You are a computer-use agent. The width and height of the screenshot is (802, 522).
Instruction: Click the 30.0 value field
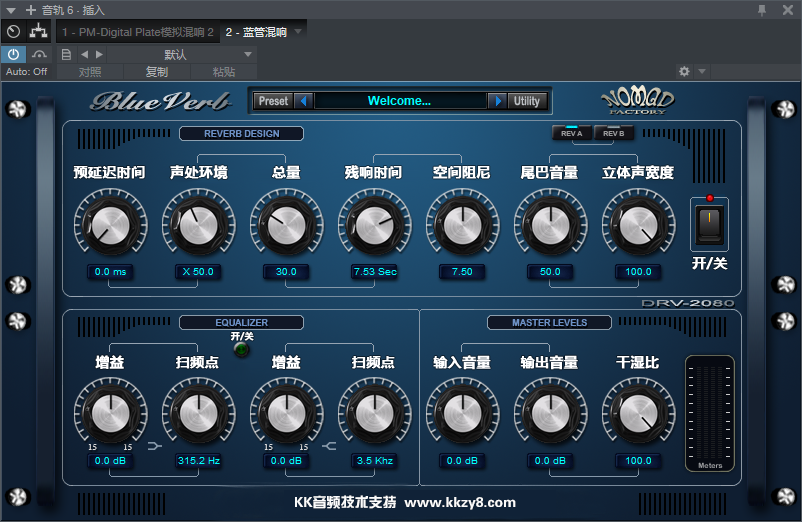(286, 272)
